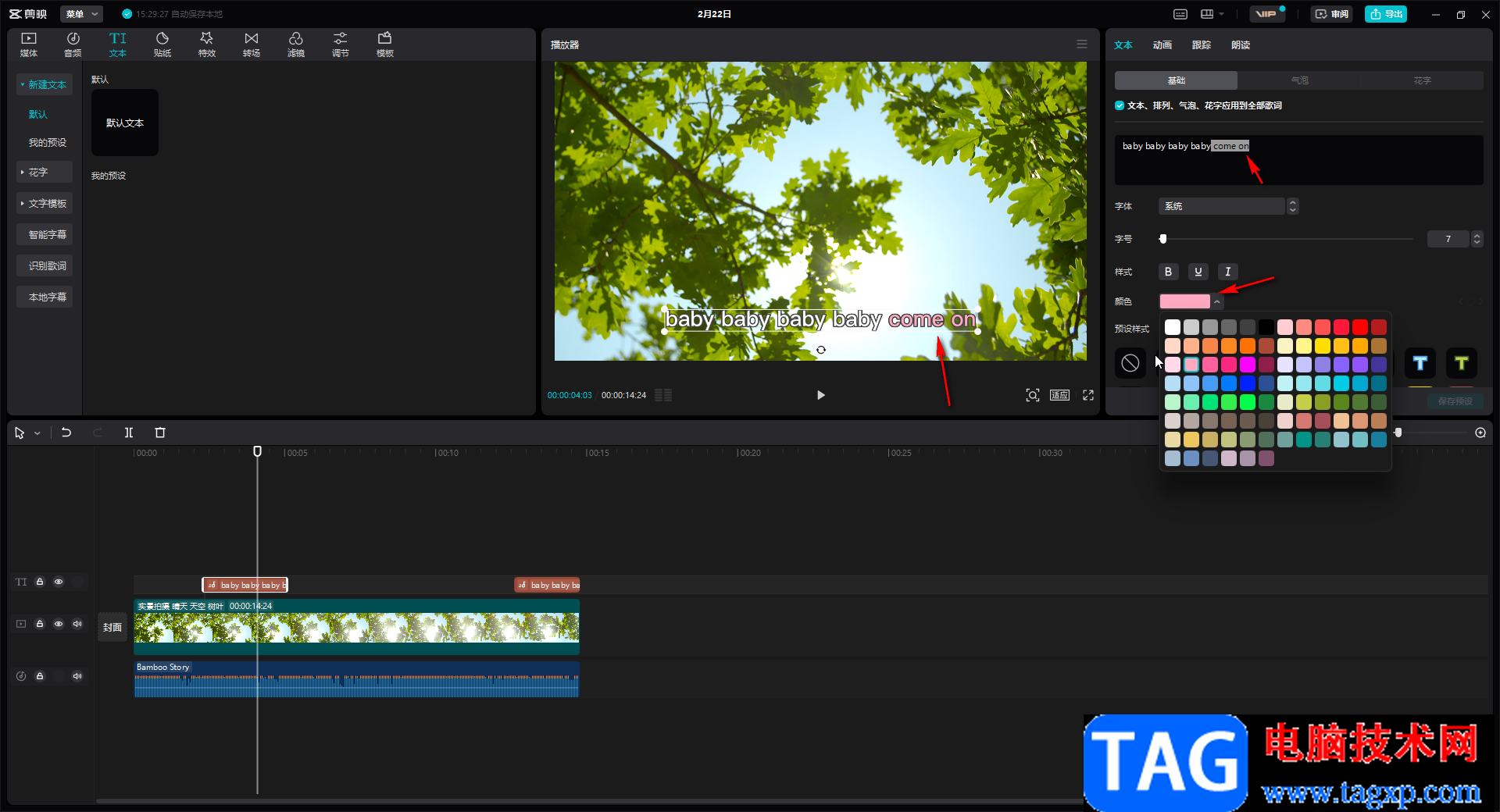Hide the video track with eye icon

pos(59,624)
